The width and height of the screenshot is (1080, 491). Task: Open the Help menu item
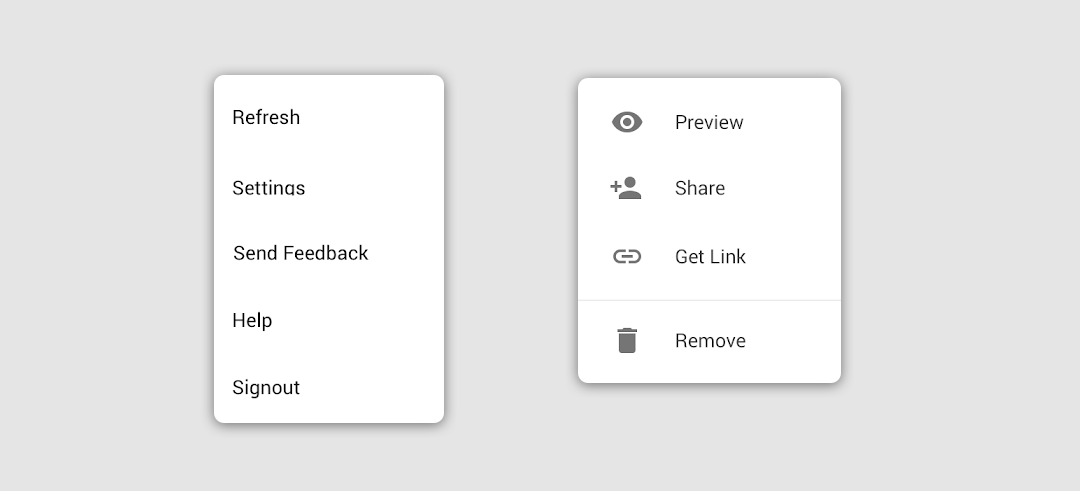[252, 320]
